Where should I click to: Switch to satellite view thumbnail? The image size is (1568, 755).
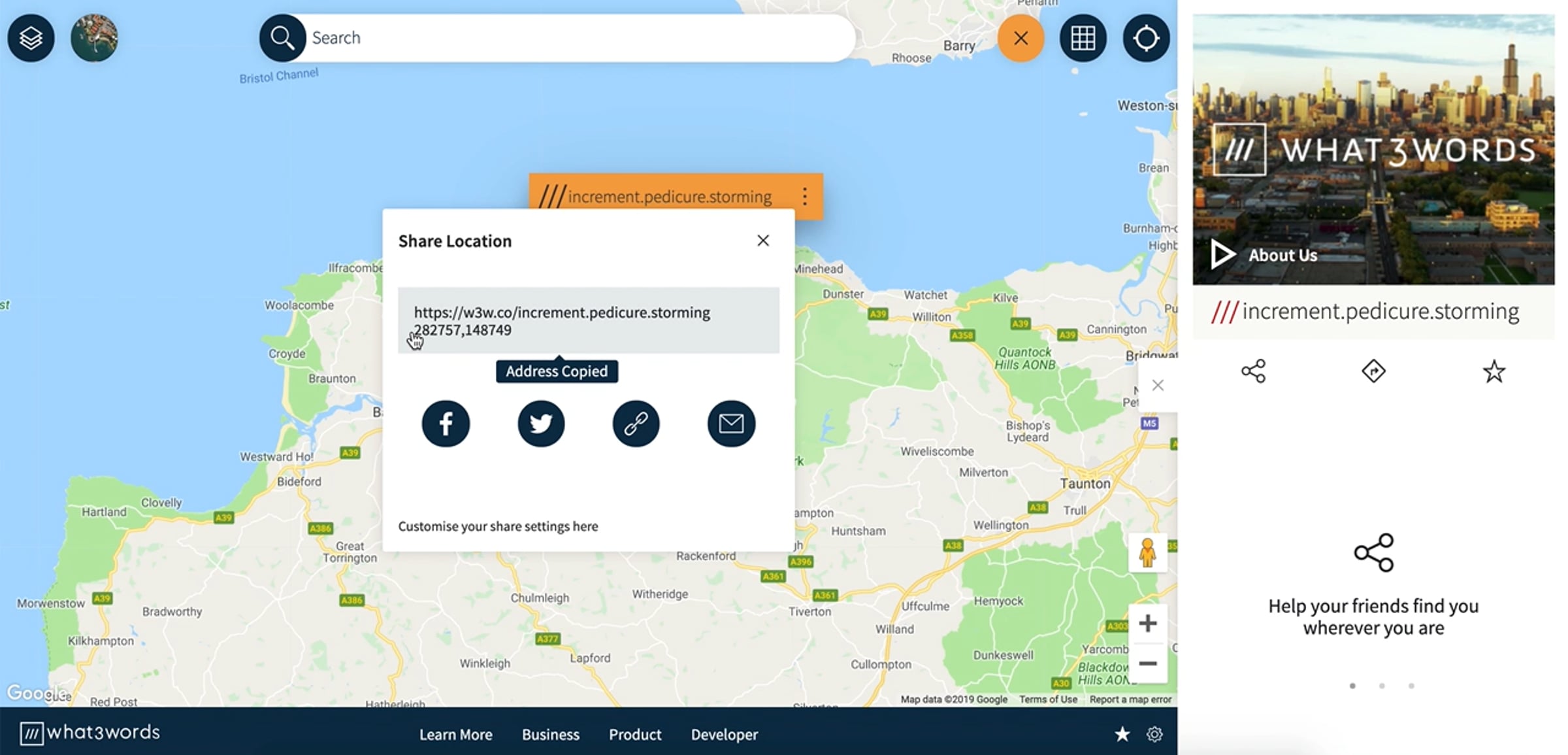tap(94, 38)
